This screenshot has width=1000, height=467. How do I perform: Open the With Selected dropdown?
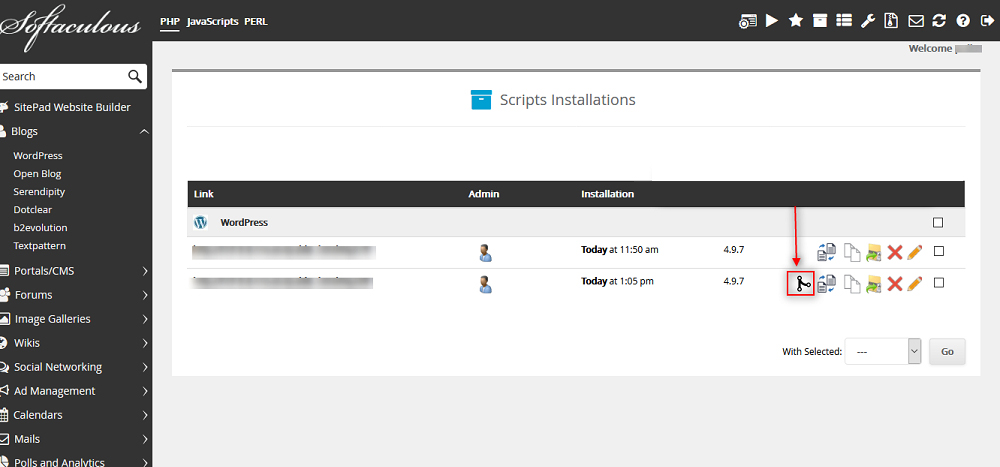tap(883, 351)
